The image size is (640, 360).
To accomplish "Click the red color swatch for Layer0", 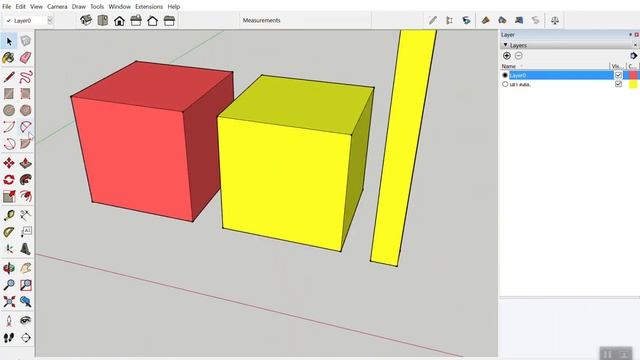I will pos(633,75).
